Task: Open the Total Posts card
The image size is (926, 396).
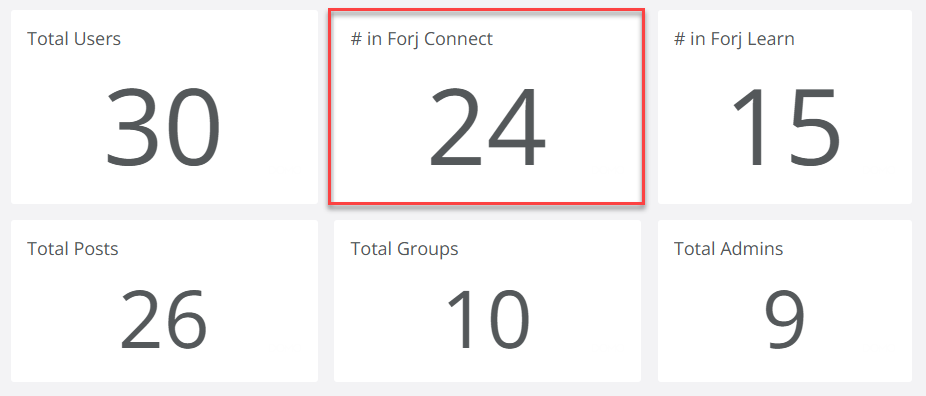Action: pos(164,301)
